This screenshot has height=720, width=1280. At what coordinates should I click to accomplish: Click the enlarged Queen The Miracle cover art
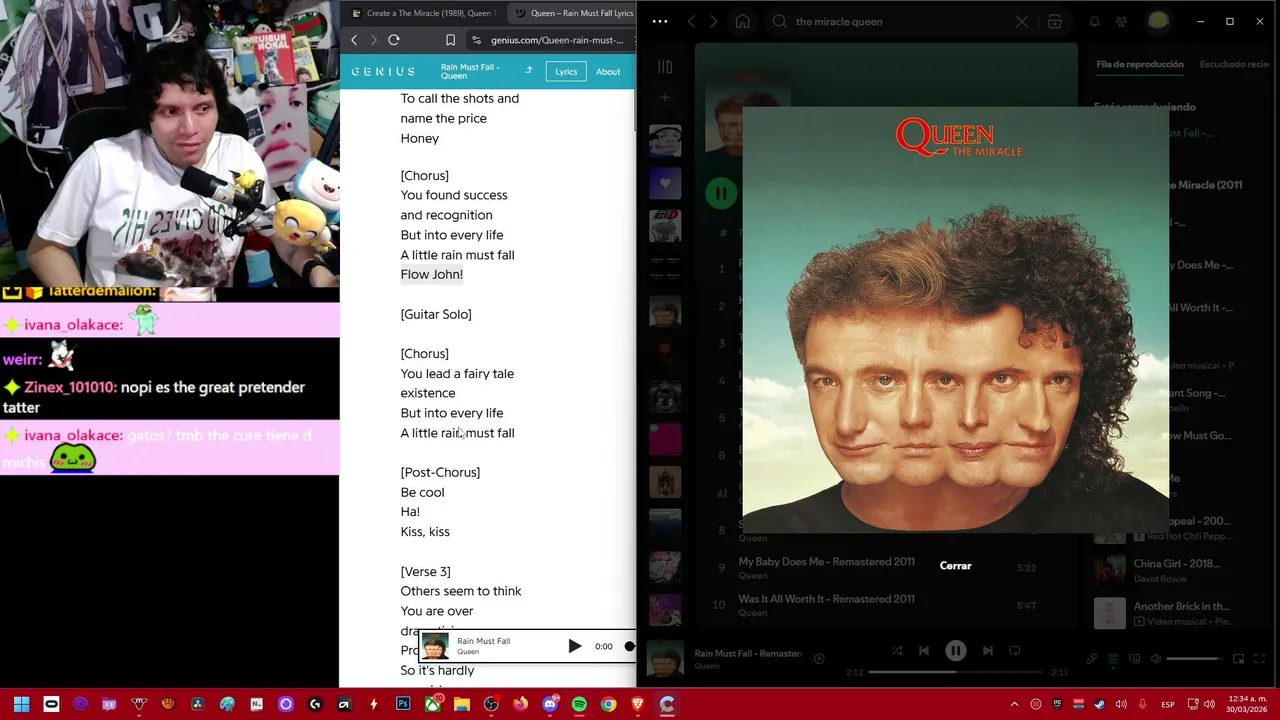coord(955,320)
